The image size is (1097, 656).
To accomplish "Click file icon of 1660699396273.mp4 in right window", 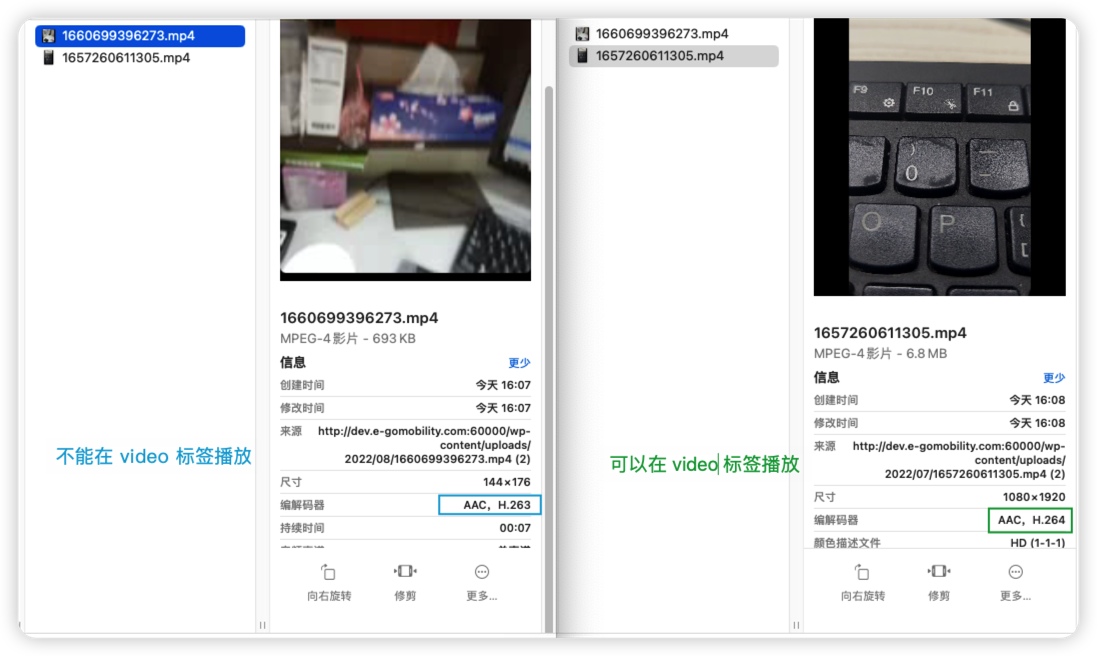I will [x=582, y=34].
